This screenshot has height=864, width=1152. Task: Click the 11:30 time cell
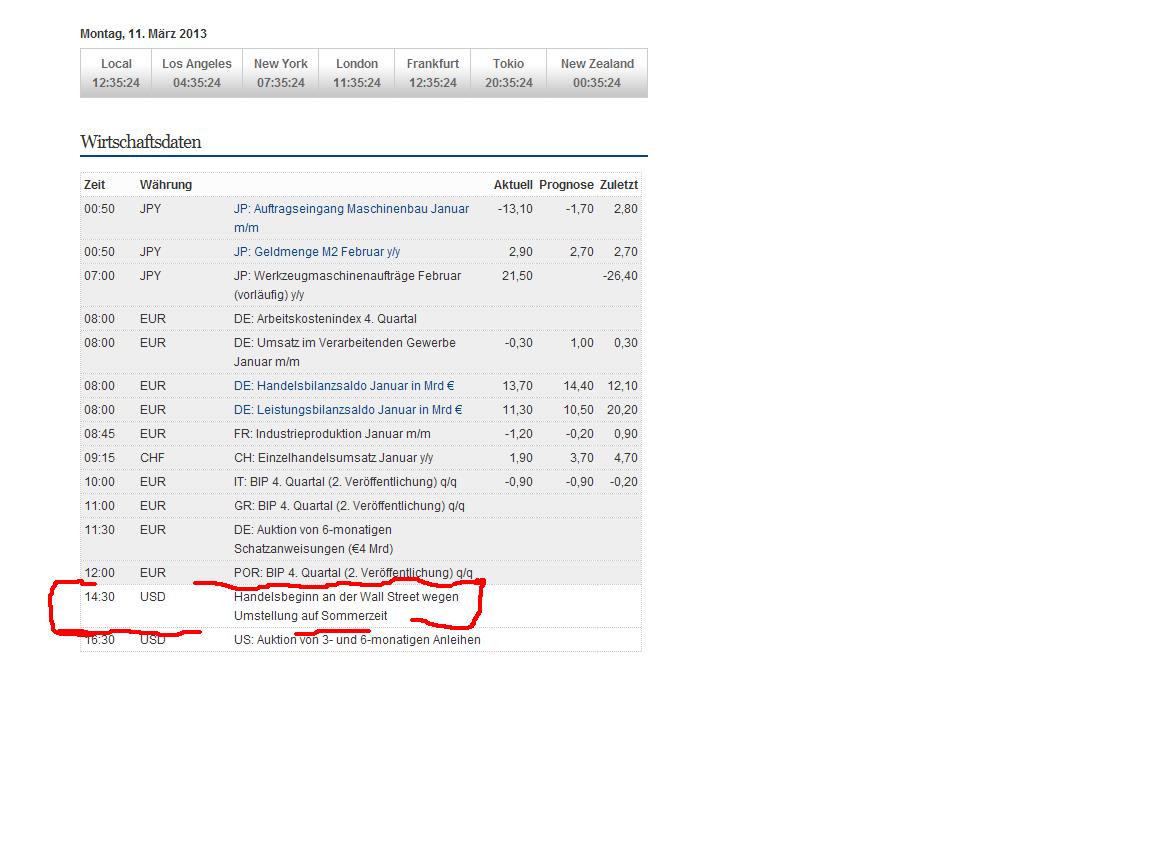pyautogui.click(x=99, y=530)
